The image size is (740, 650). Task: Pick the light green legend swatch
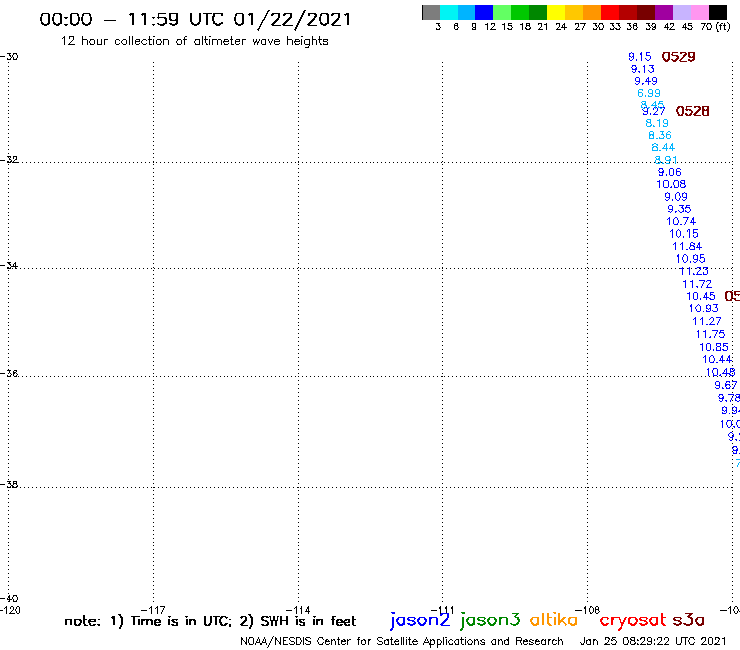(502, 12)
